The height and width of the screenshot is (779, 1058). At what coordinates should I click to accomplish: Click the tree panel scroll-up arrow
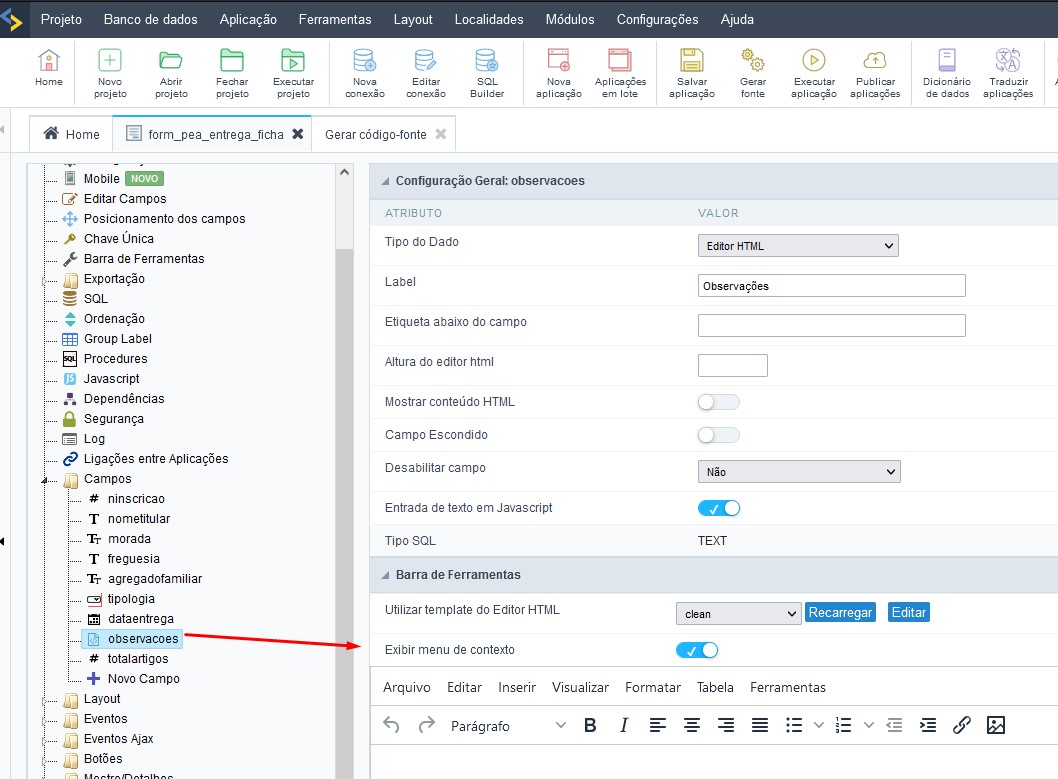(x=344, y=173)
